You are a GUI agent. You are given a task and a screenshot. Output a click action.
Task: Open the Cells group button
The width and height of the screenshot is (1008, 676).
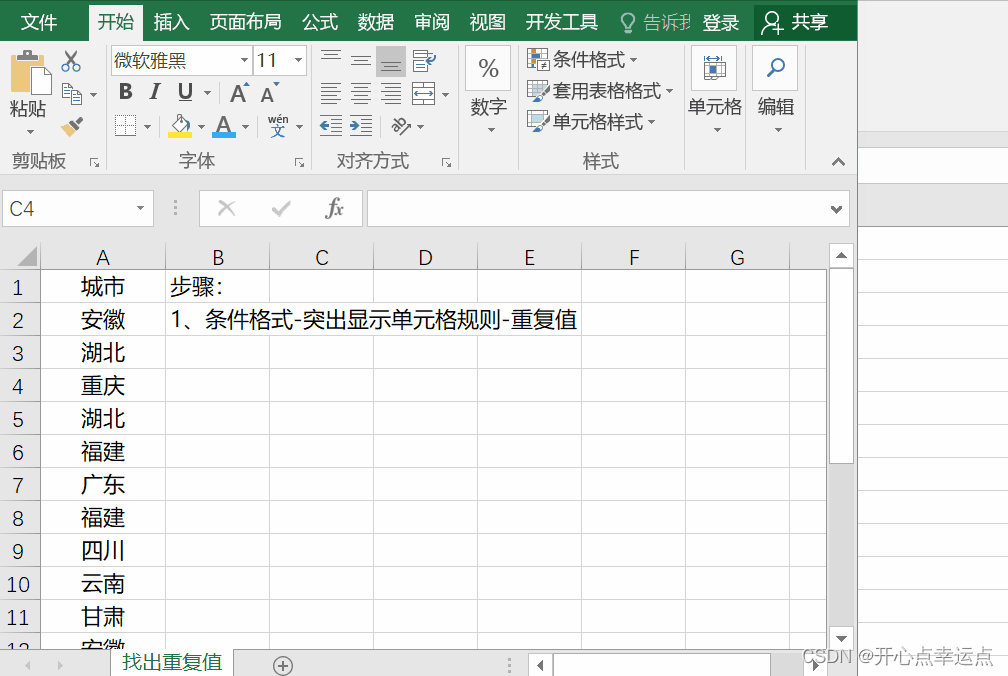[715, 89]
